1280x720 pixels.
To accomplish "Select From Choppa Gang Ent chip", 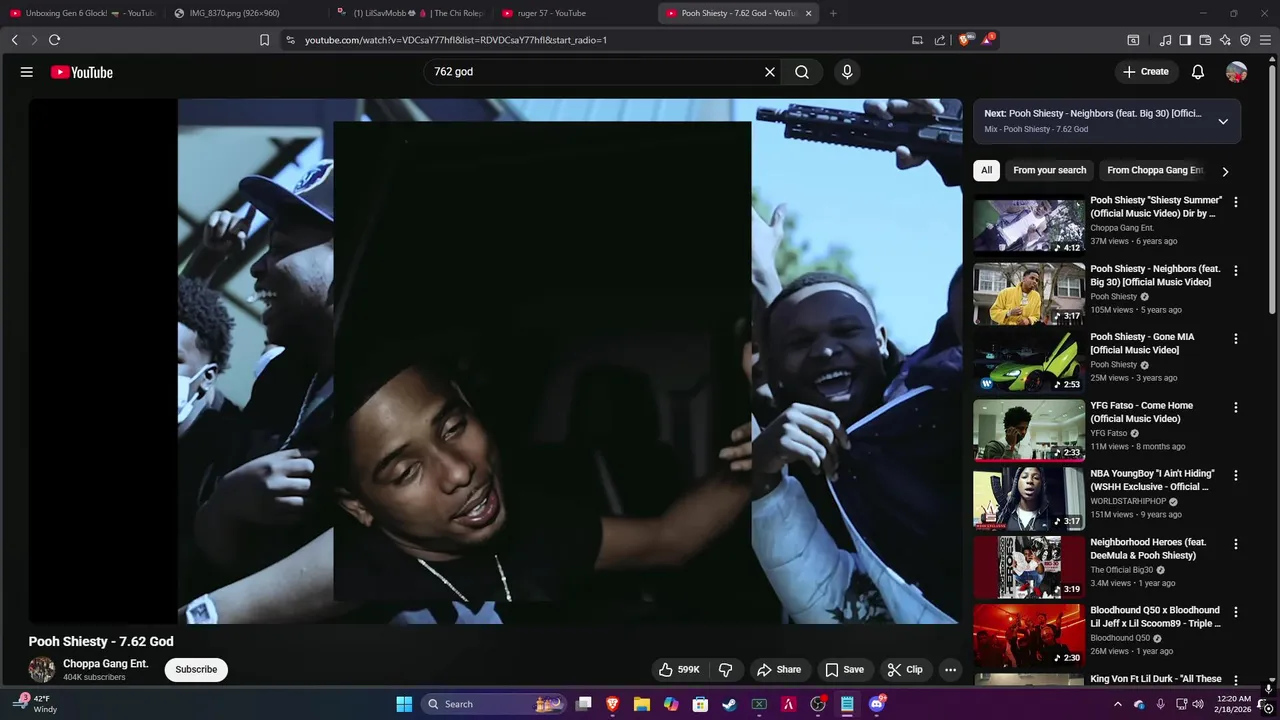I will 1155,170.
